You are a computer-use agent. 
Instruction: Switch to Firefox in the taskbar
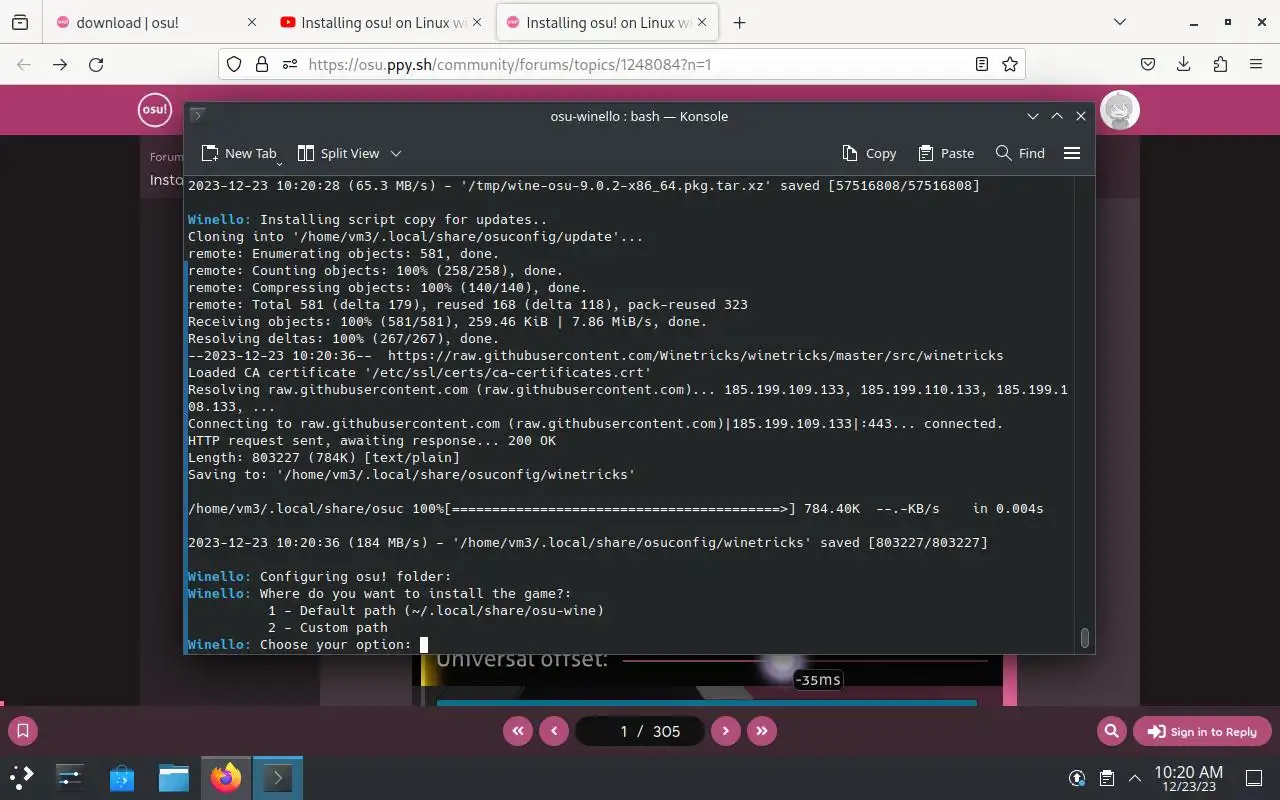(x=226, y=777)
